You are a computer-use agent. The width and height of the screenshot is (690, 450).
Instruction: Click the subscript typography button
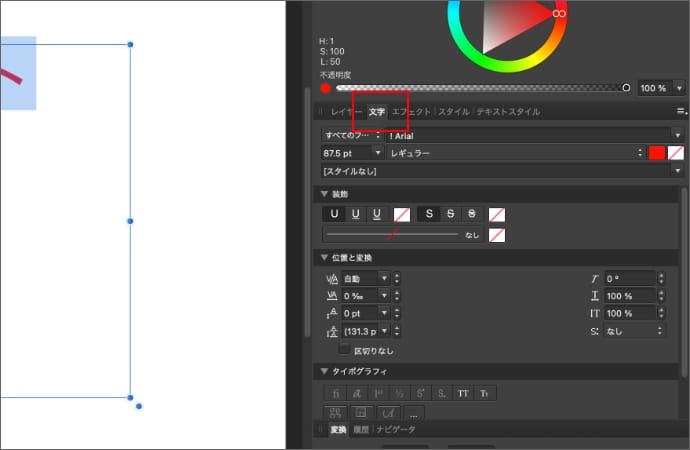click(441, 393)
